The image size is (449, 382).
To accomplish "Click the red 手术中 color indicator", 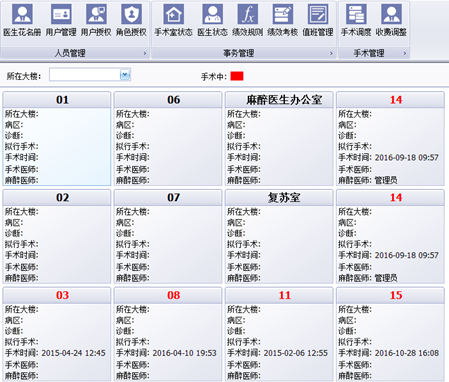I will pyautogui.click(x=237, y=76).
